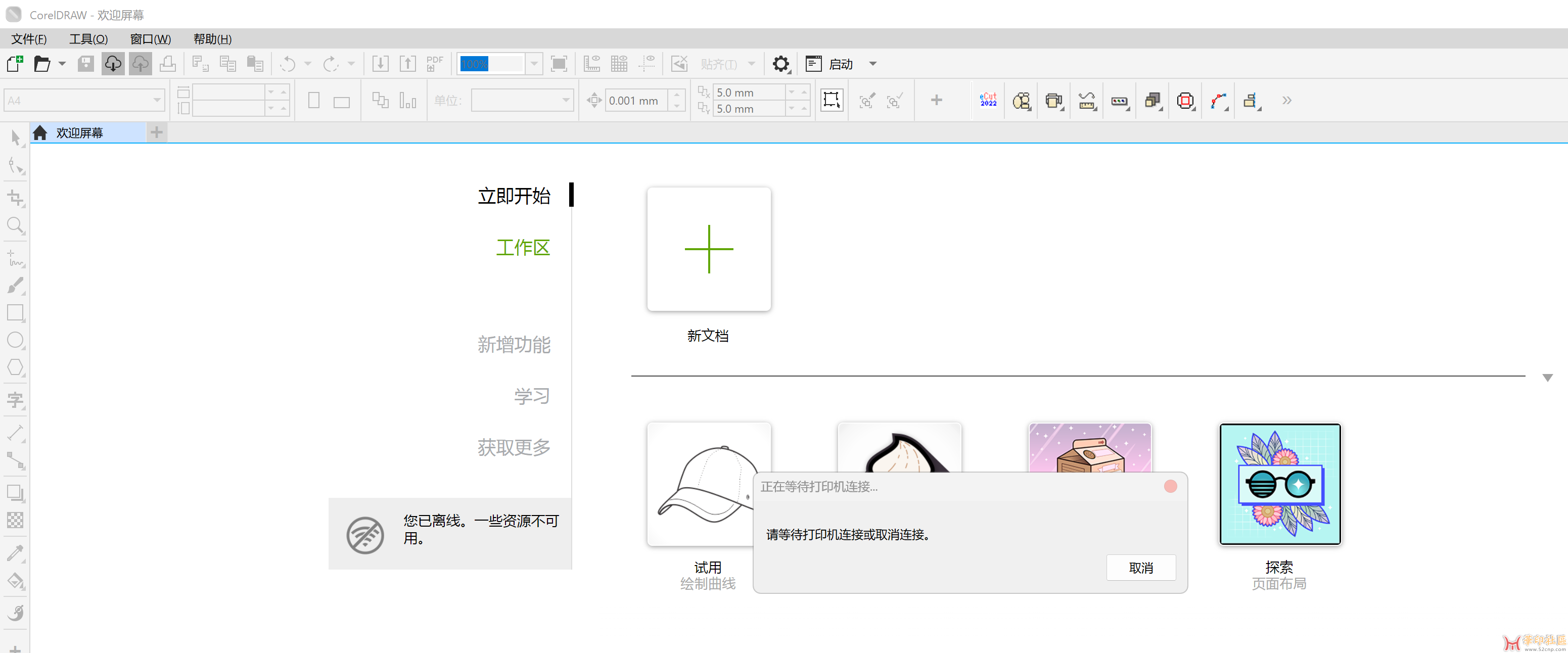Select 立即开始 in welcome navigation
The image size is (1568, 653).
pyautogui.click(x=514, y=196)
